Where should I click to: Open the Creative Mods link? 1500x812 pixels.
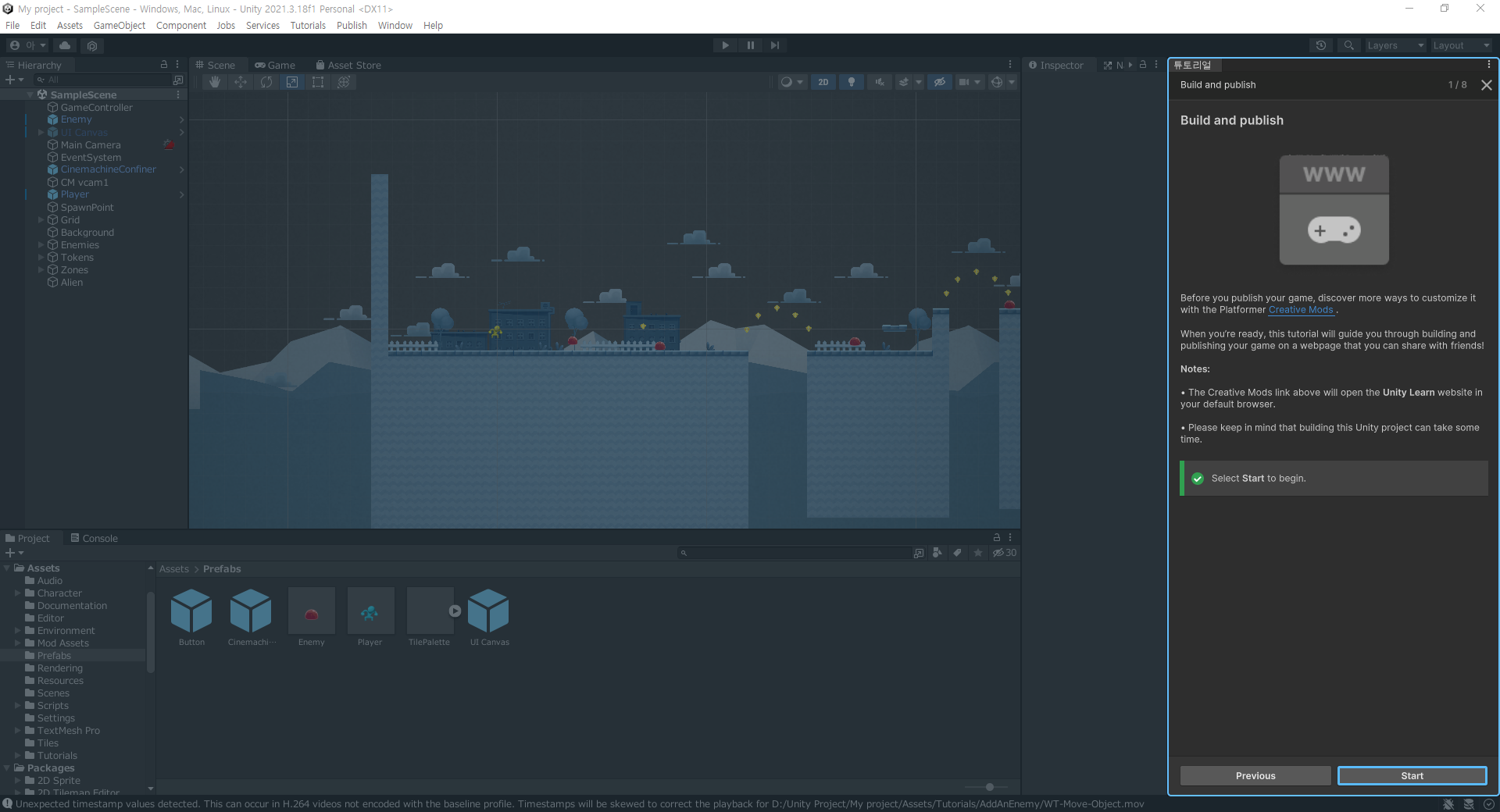coord(1301,310)
